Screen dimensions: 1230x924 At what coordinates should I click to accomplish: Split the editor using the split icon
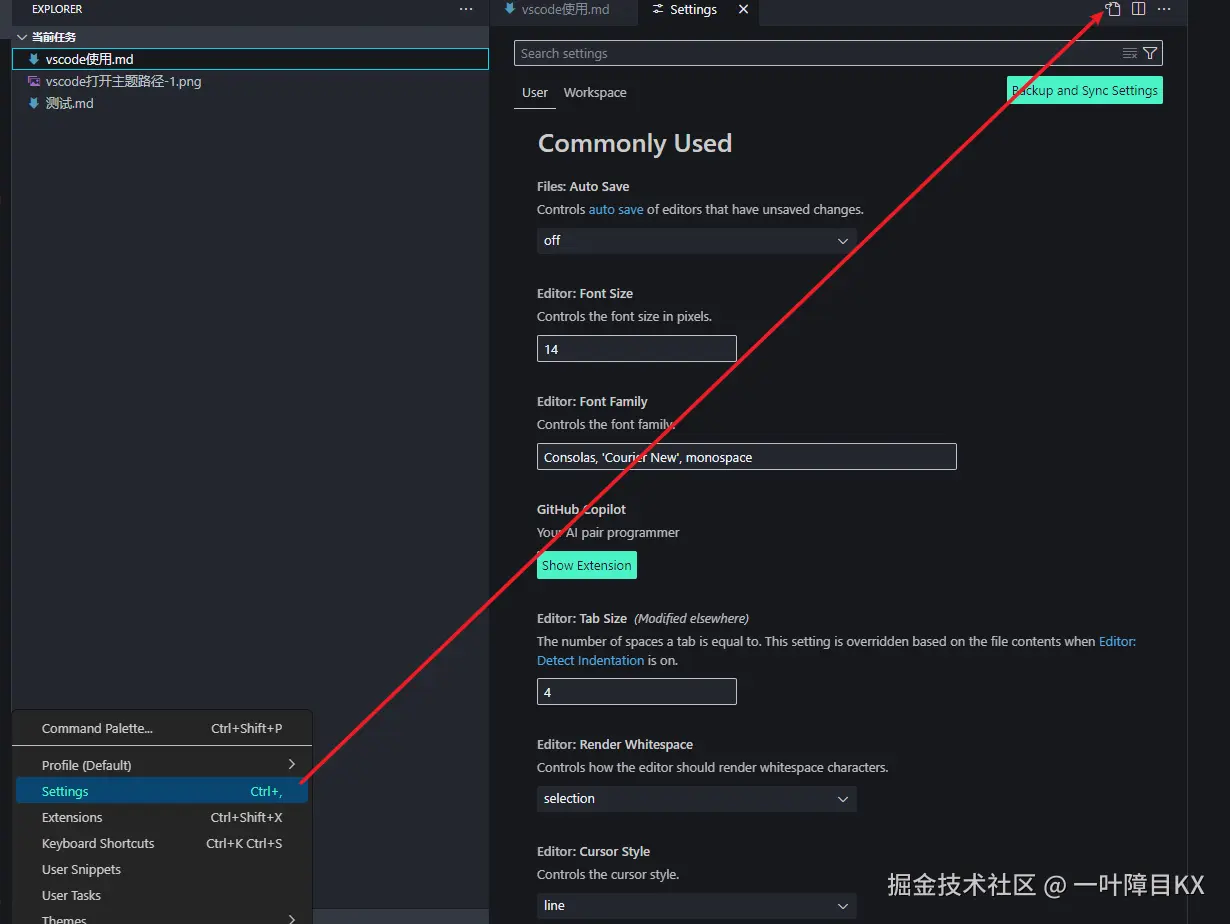[1138, 9]
